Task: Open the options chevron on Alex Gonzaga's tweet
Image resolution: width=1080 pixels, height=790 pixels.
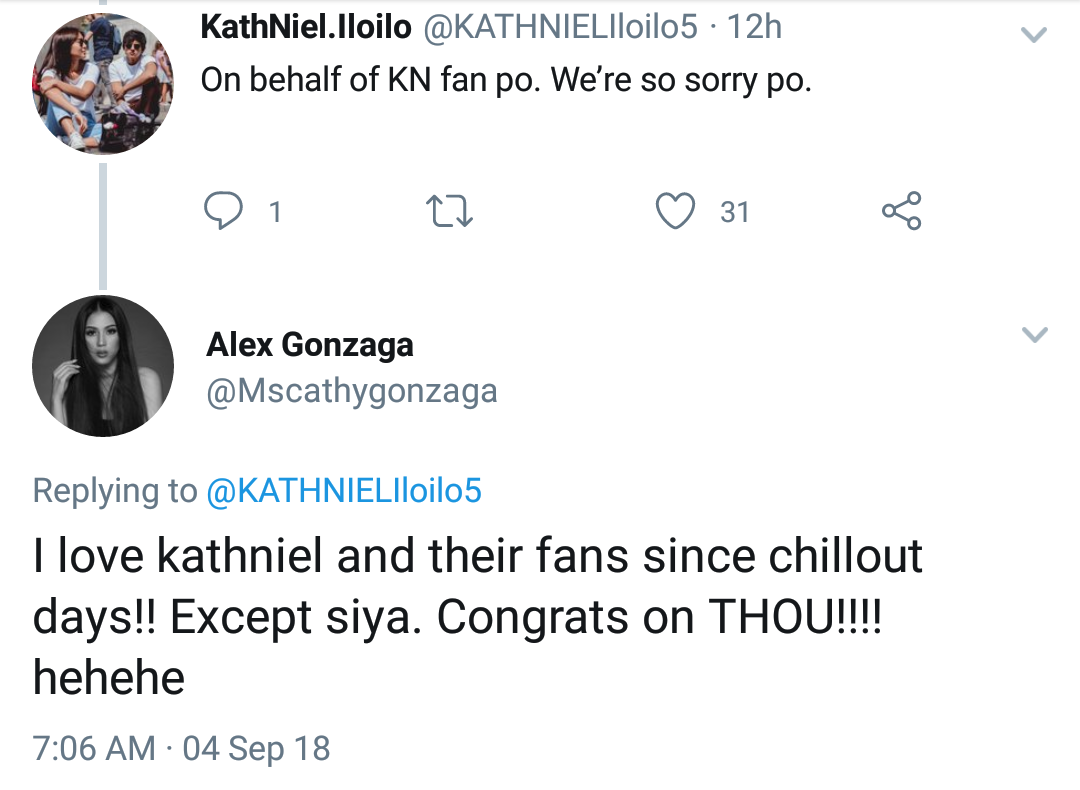Action: pyautogui.click(x=1035, y=334)
